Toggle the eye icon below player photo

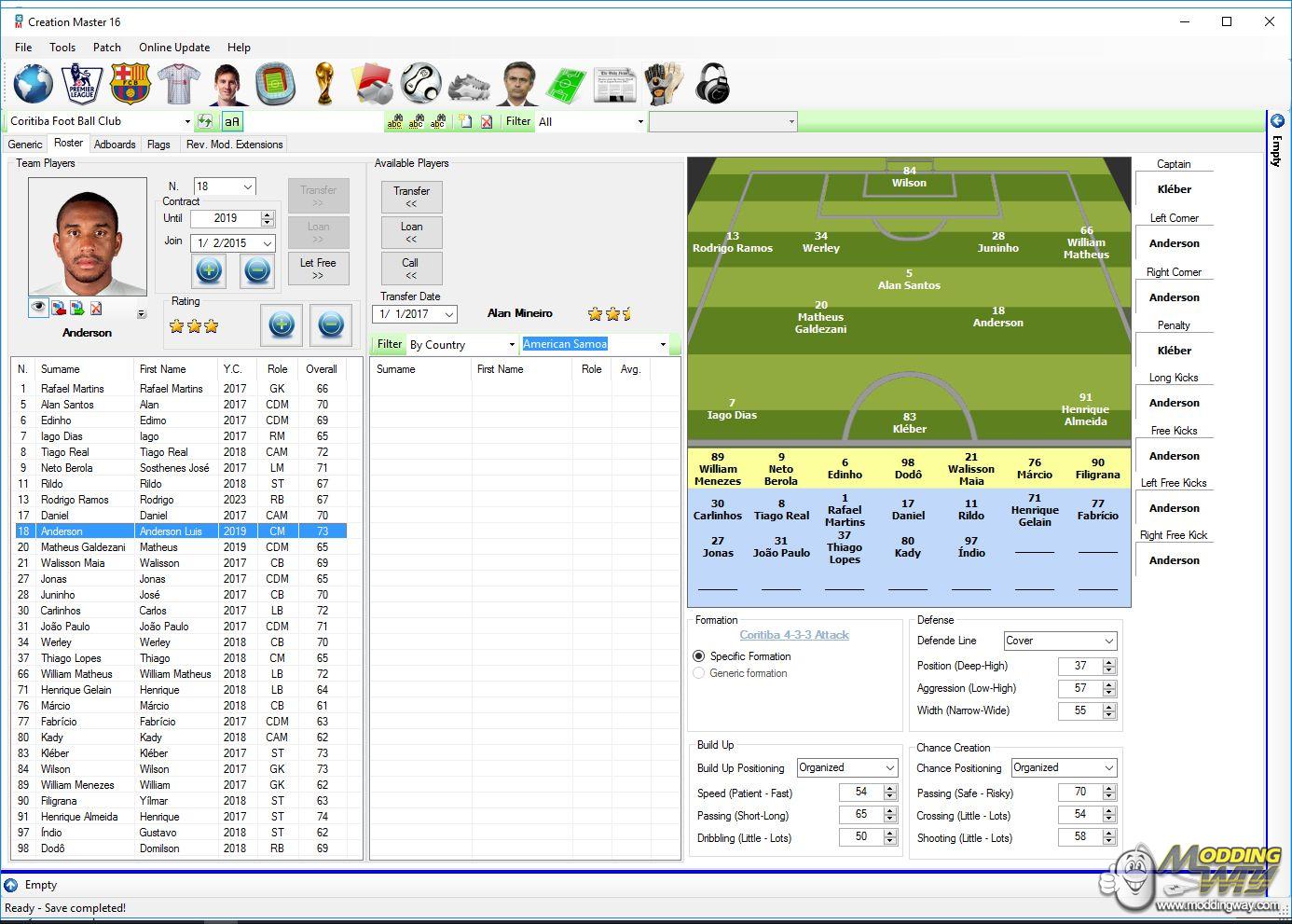(x=38, y=308)
